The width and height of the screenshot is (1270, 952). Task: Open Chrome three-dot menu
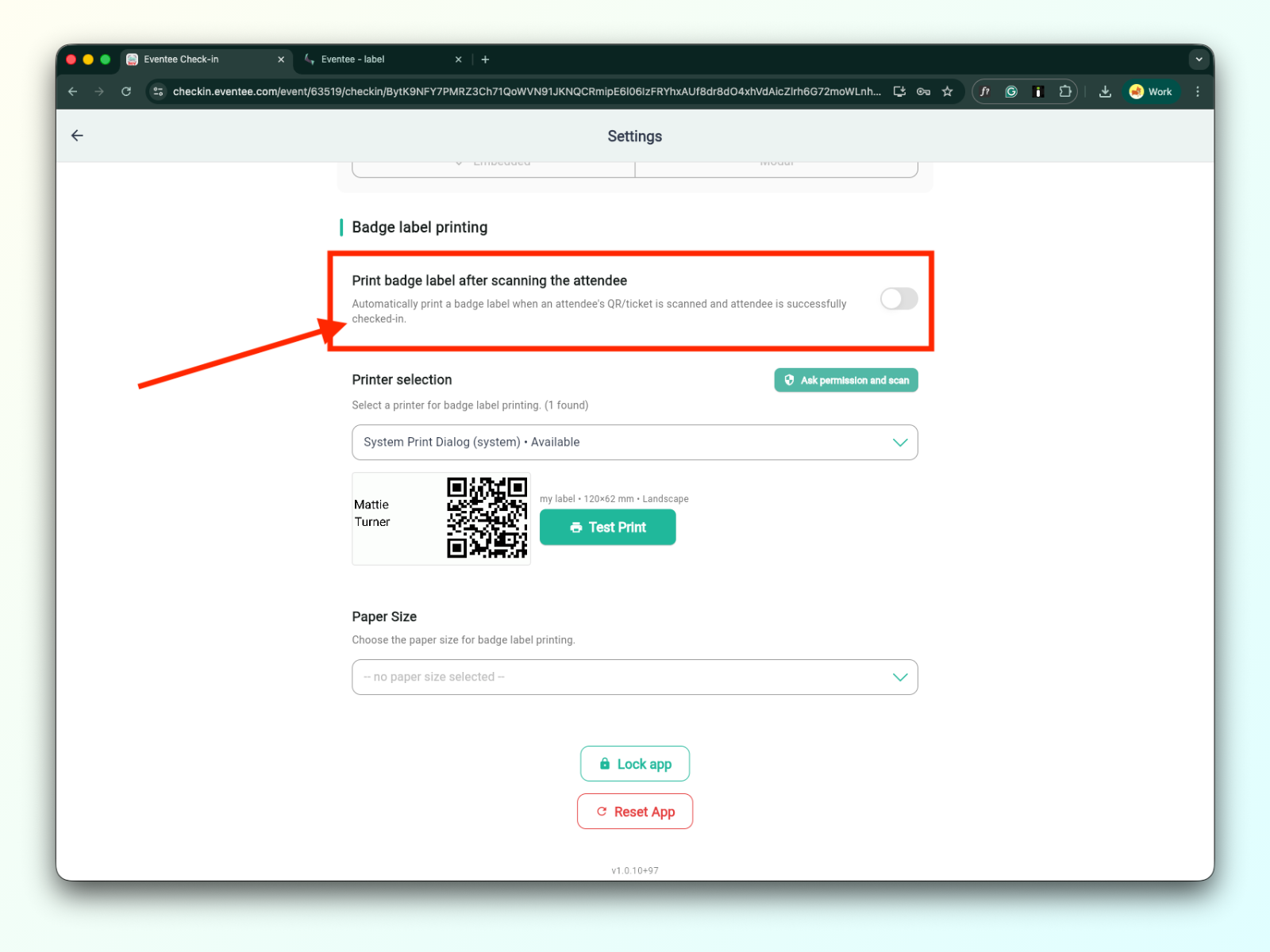1198,91
